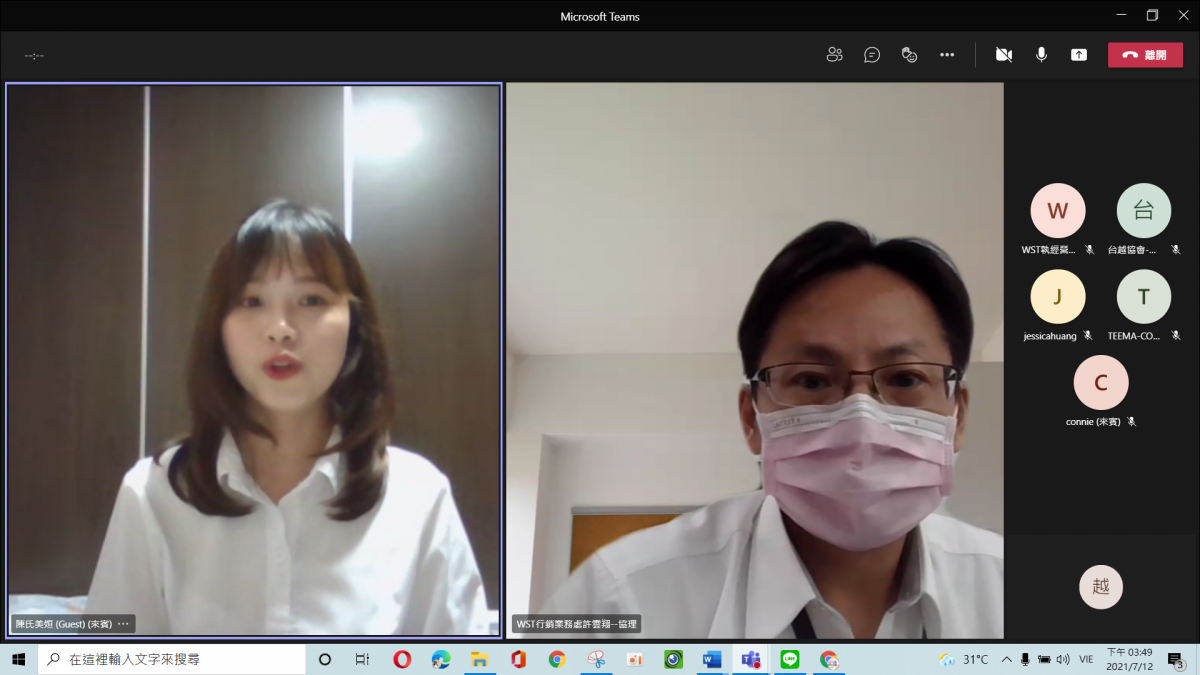Open the Windows Start menu
This screenshot has height=675, width=1200.
click(18, 660)
